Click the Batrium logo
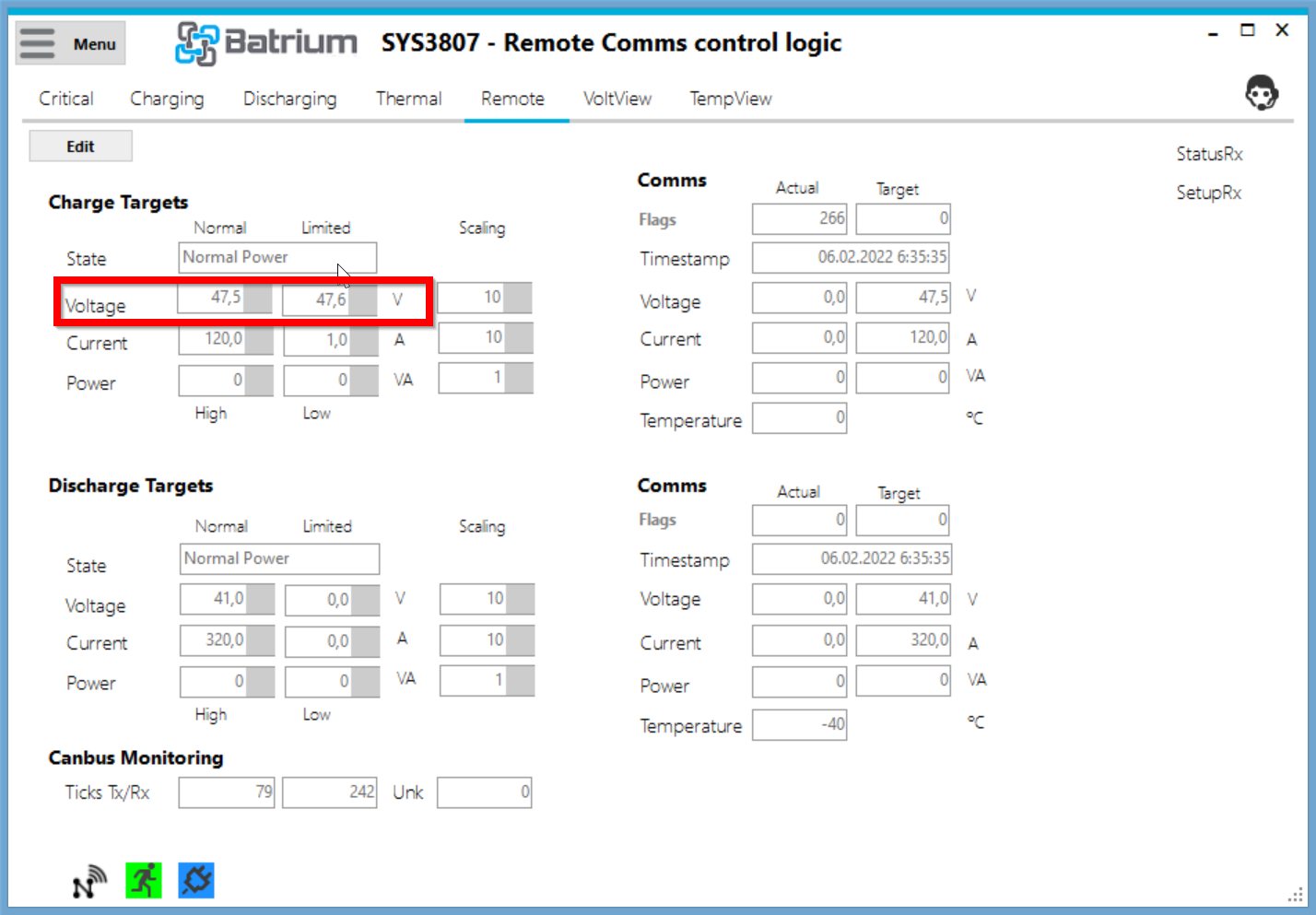1316x915 pixels. point(266,42)
